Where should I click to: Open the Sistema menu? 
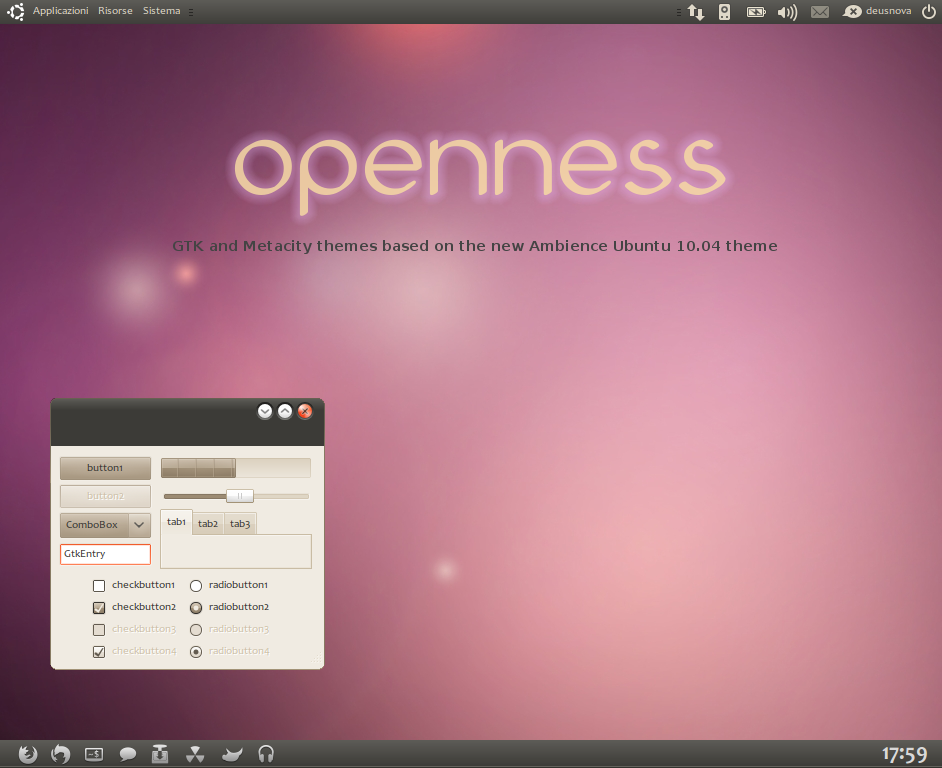tap(162, 11)
